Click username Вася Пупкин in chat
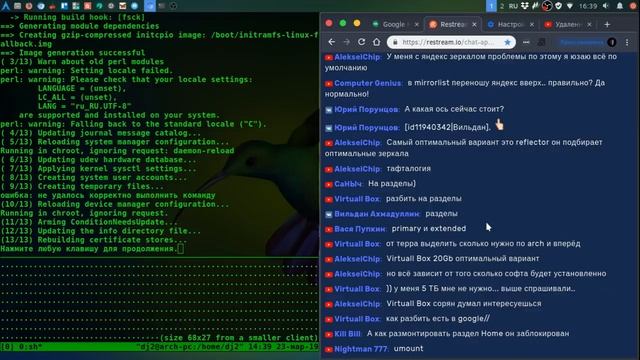This screenshot has width=640, height=360. (x=360, y=229)
